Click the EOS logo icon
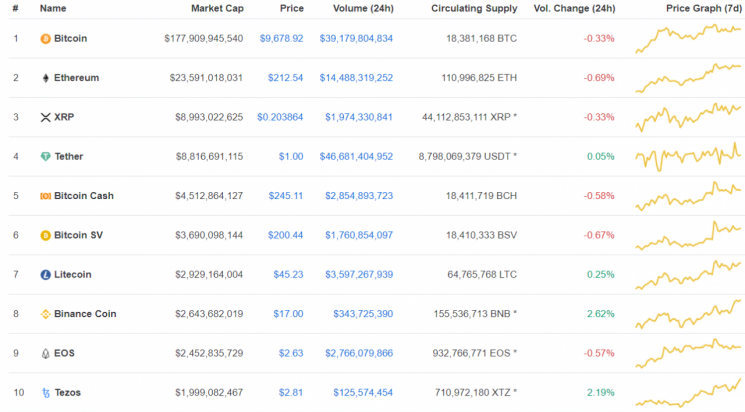This screenshot has height=412, width=745. (x=45, y=354)
